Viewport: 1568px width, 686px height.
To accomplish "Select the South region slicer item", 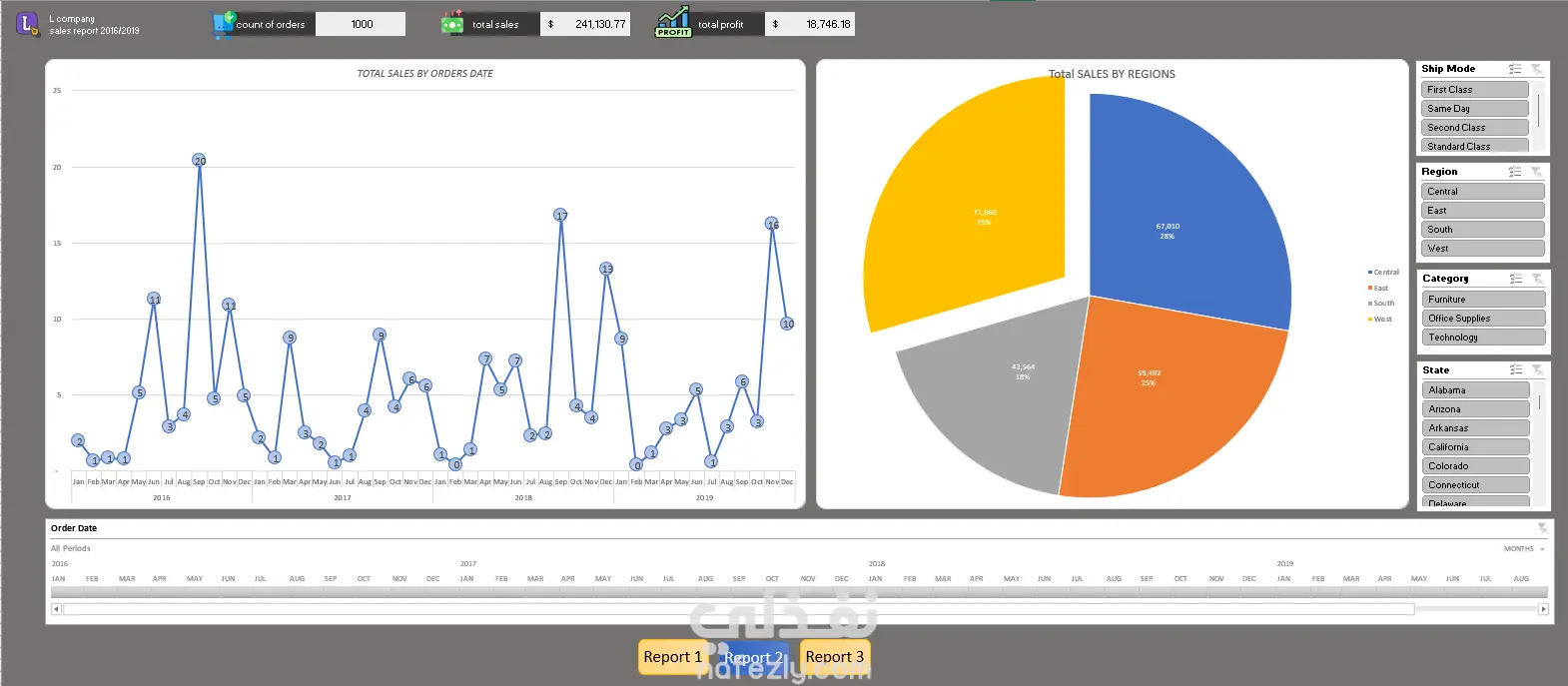I will [x=1483, y=230].
